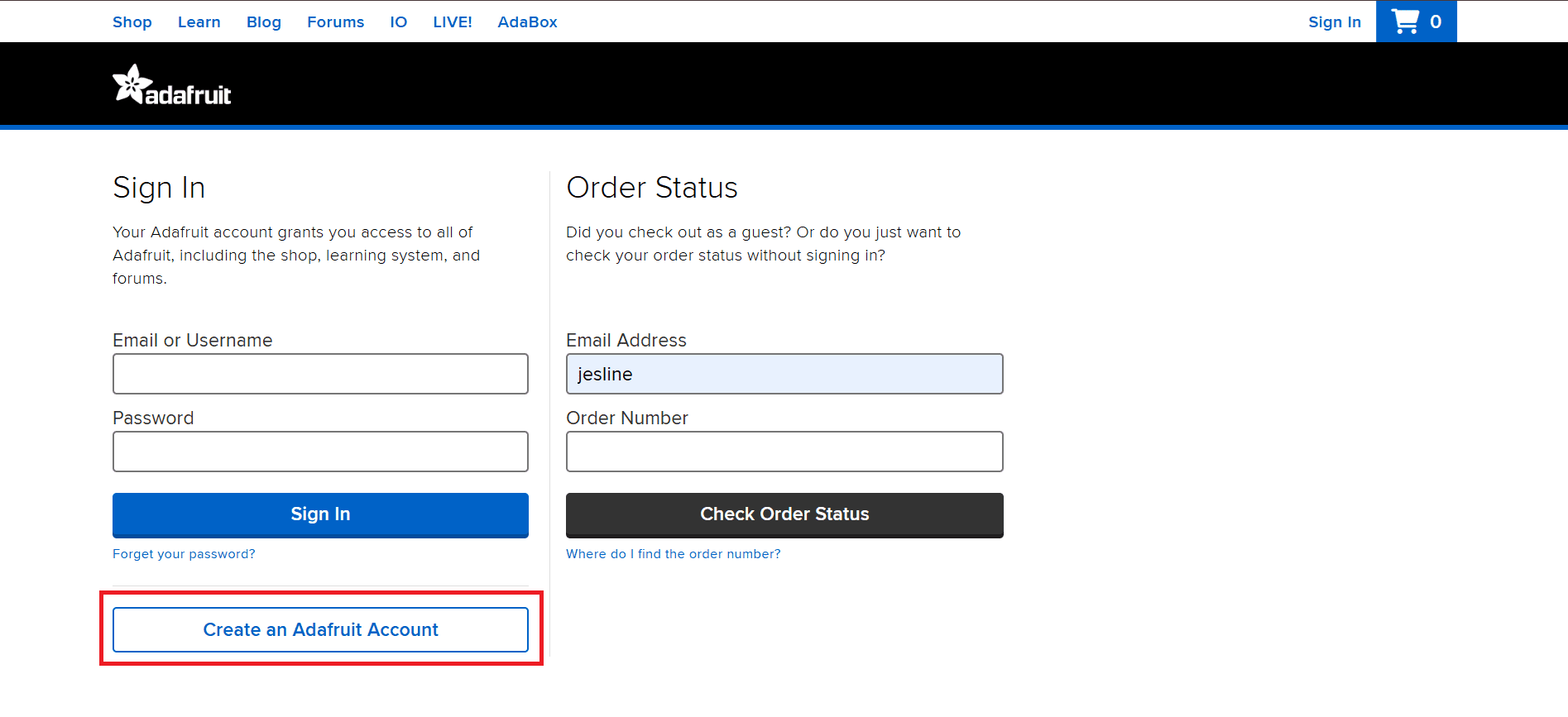
Task: Open the Shop menu item
Action: [x=132, y=22]
